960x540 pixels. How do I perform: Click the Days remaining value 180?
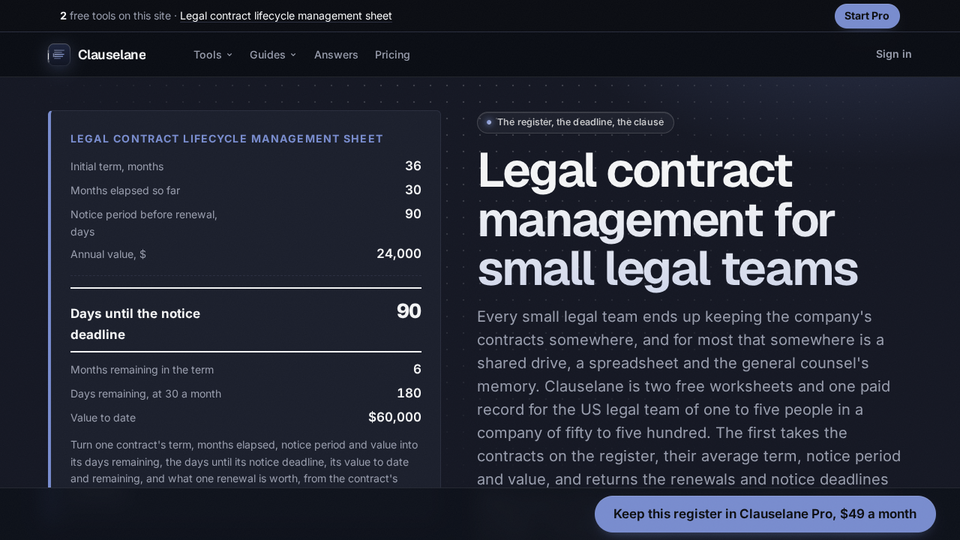[x=408, y=393]
